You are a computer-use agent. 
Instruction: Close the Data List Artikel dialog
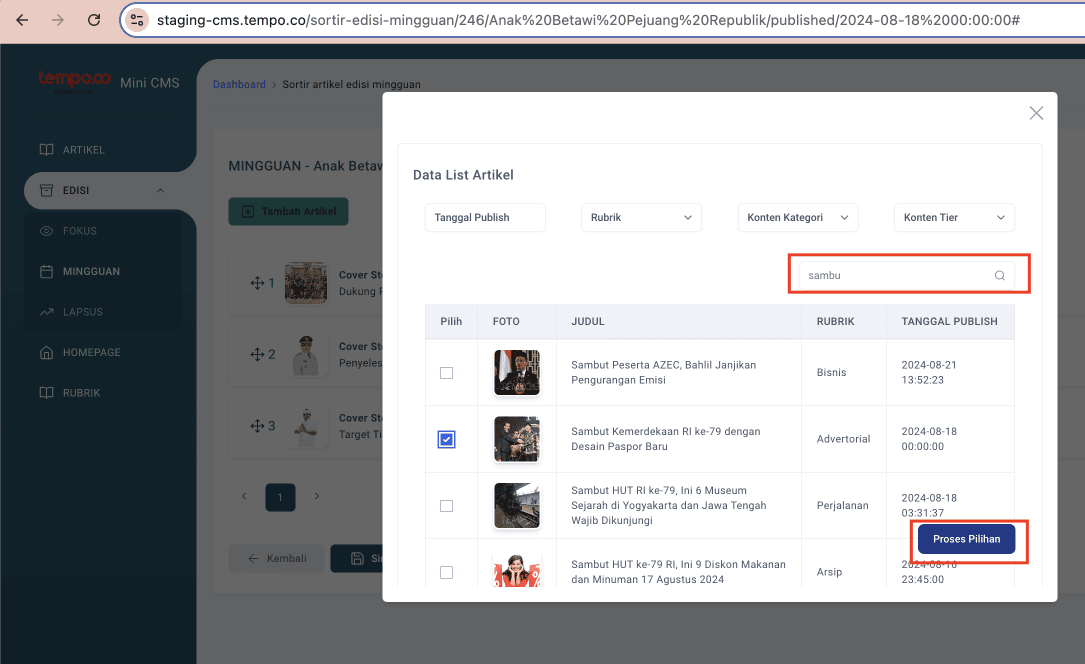1036,113
